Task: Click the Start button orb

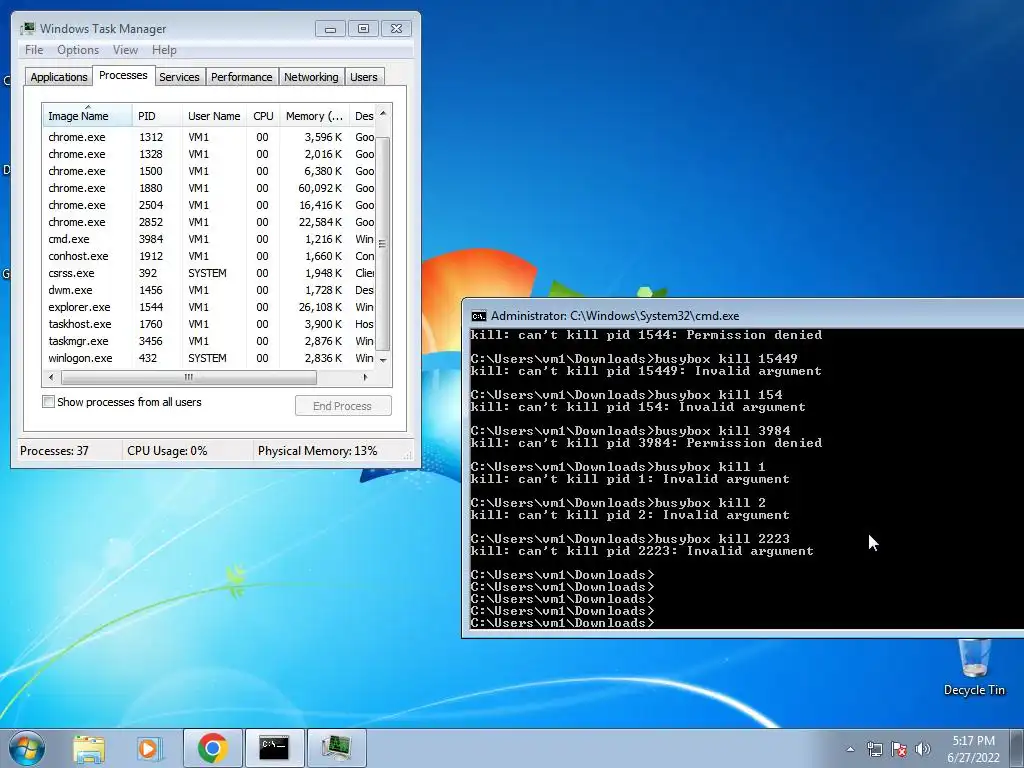Action: pyautogui.click(x=27, y=748)
